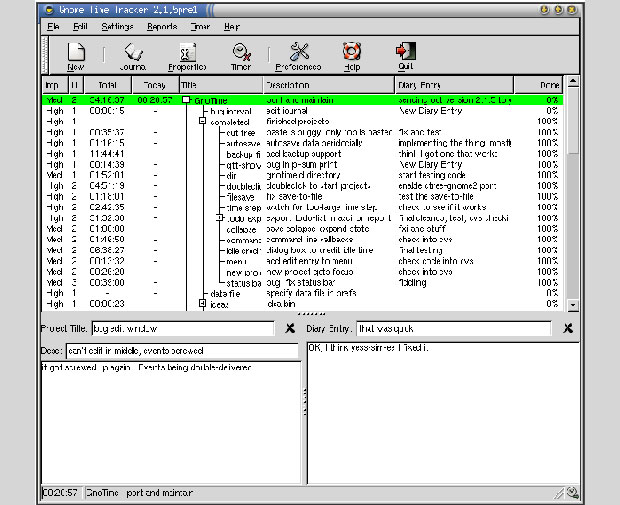
Task: Click the horizontal pane divider handle
Action: coord(311,314)
